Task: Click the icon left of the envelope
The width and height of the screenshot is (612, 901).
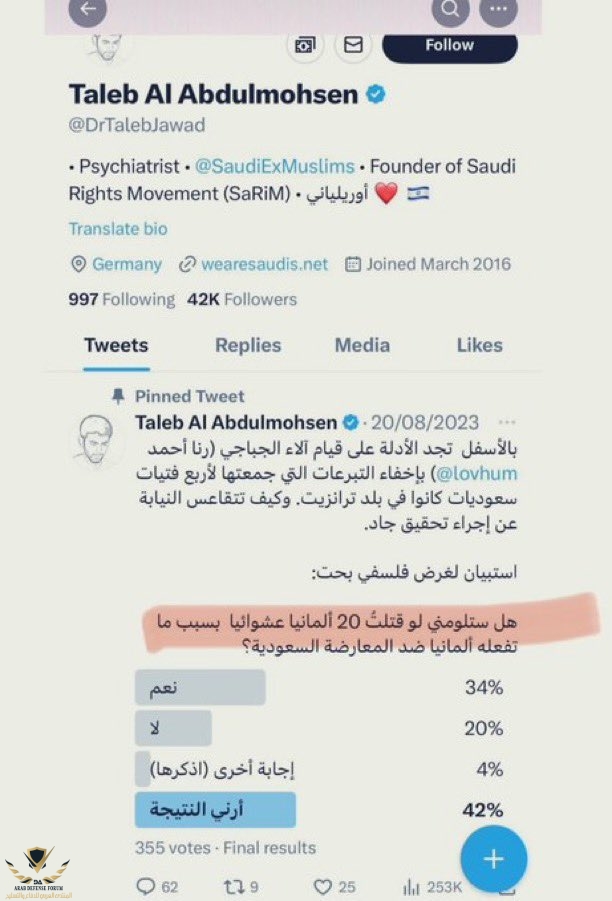Action: 303,45
